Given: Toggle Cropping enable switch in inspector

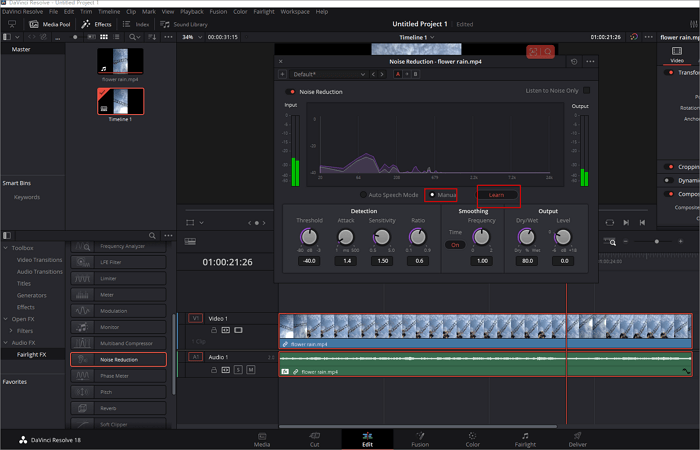Looking at the screenshot, I should tap(669, 167).
